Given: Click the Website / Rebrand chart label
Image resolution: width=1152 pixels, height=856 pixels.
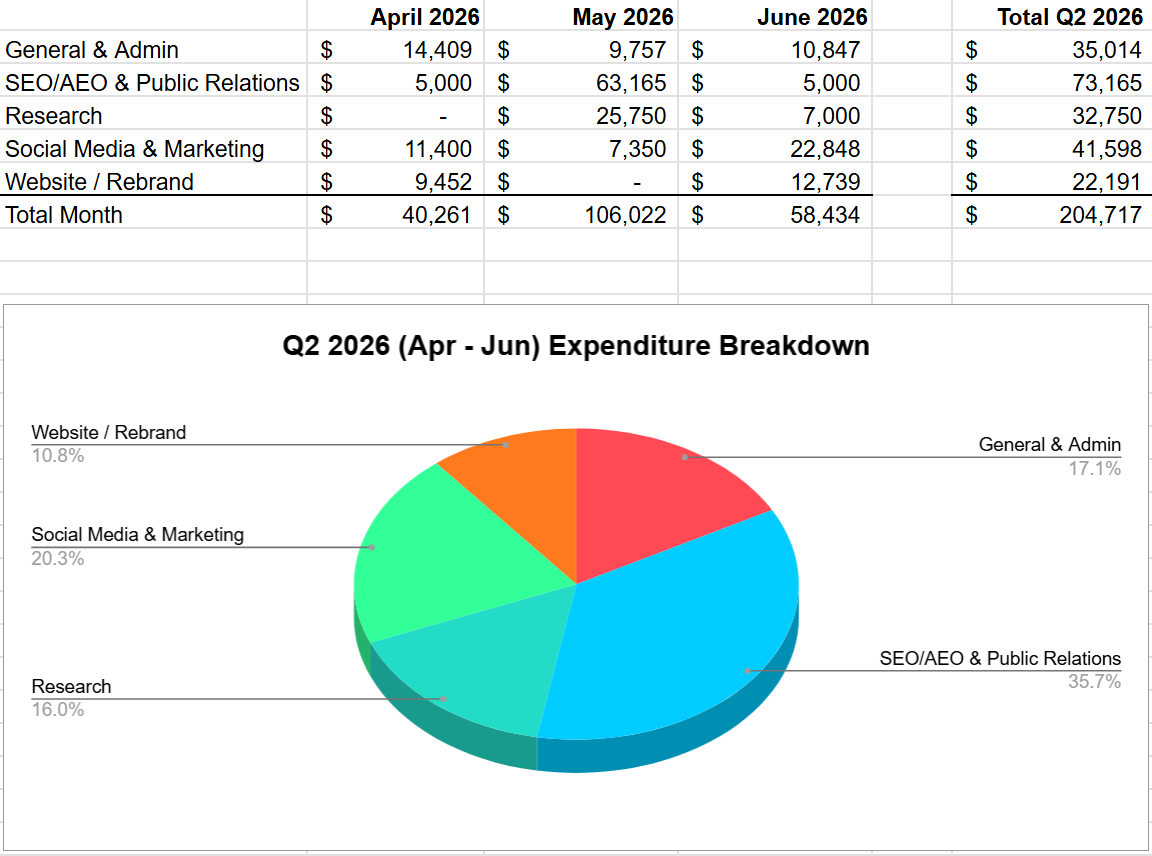Looking at the screenshot, I should (x=109, y=432).
